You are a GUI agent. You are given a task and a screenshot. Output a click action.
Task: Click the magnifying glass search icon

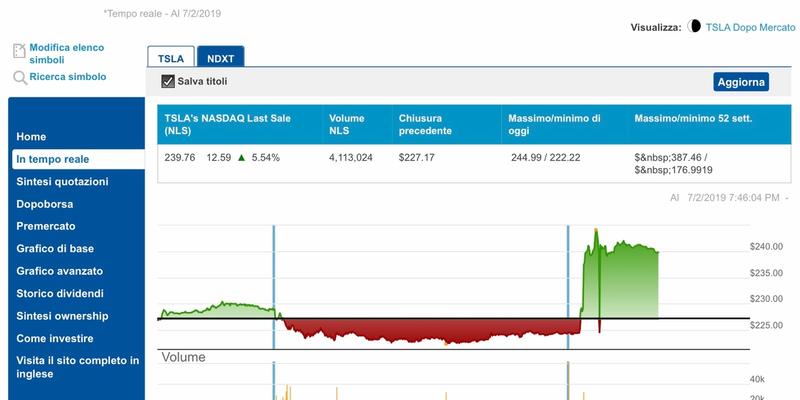(x=20, y=78)
